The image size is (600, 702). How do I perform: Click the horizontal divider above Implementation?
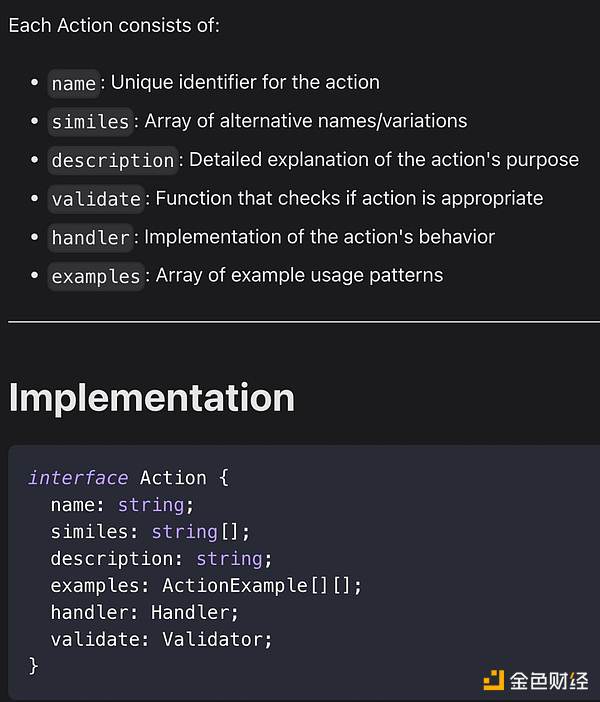pyautogui.click(x=300, y=322)
